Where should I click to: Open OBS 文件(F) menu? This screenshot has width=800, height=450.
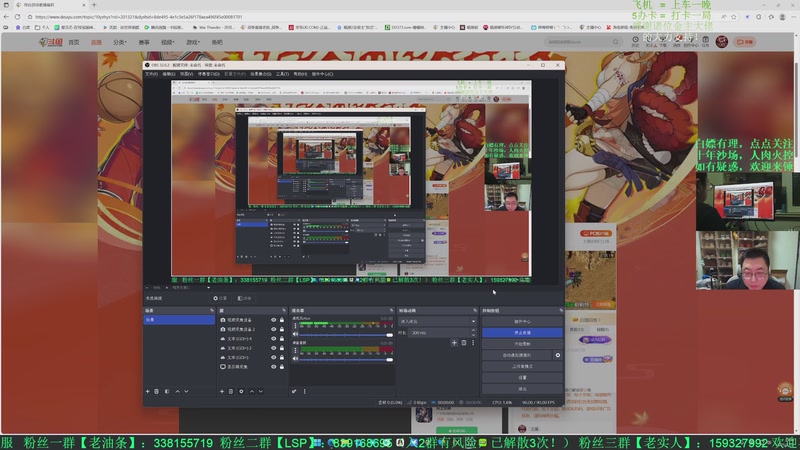coord(151,74)
